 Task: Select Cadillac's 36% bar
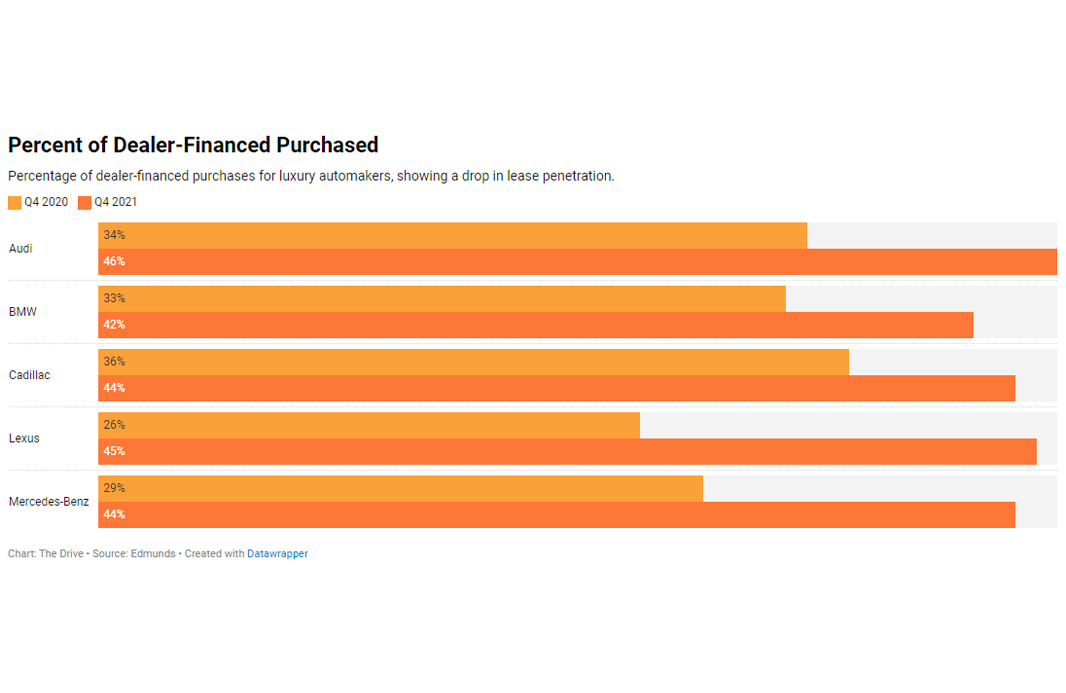click(x=473, y=362)
